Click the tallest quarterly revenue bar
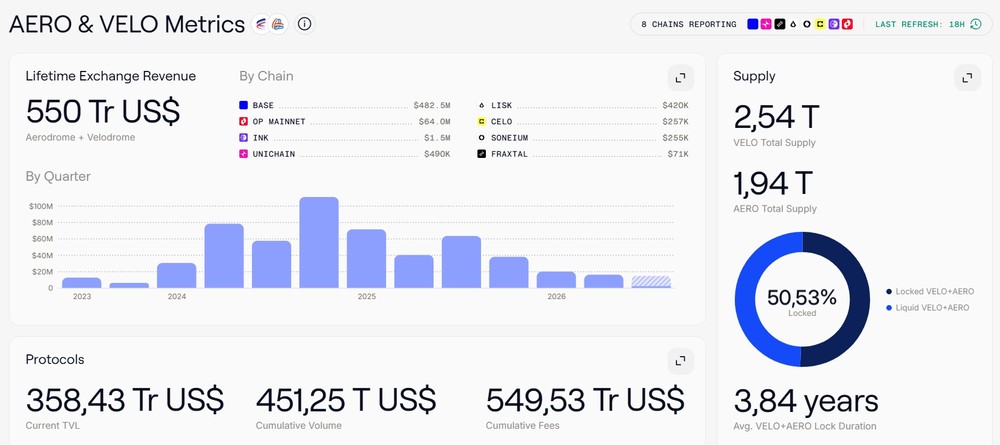The width and height of the screenshot is (1000, 445). point(319,242)
